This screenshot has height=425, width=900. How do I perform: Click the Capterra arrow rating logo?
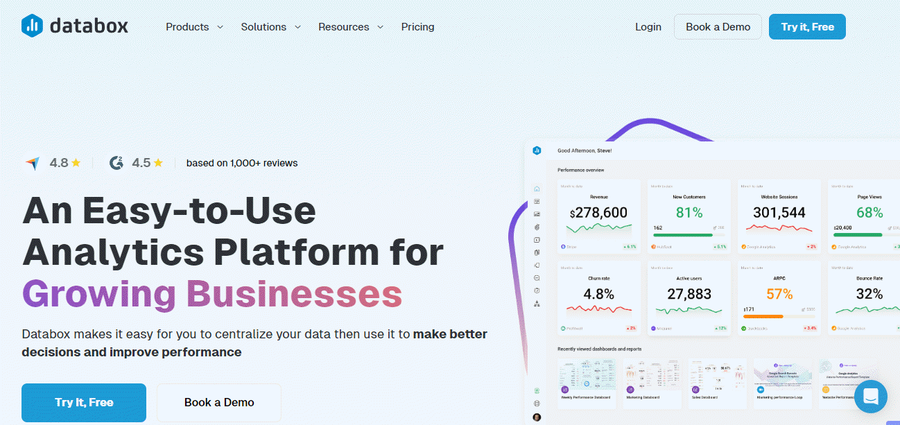pyautogui.click(x=33, y=163)
